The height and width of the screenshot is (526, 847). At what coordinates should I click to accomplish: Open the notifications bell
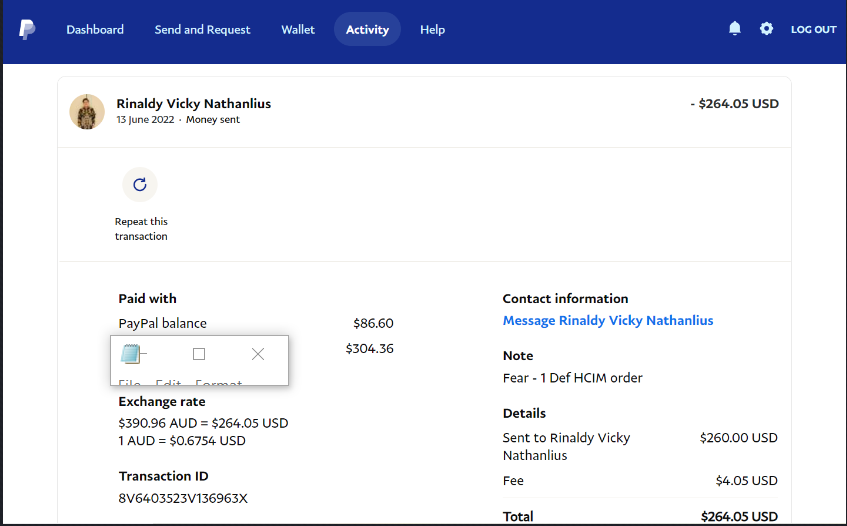pyautogui.click(x=735, y=29)
